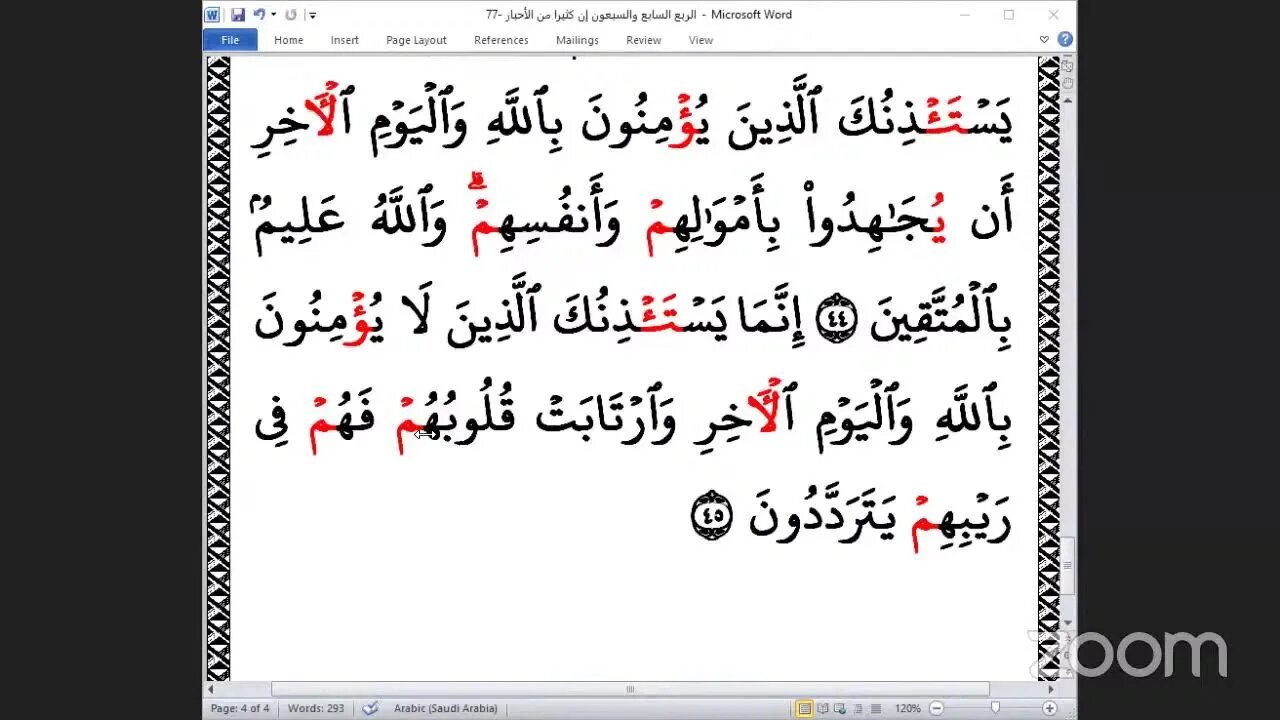Open the Page Layout ribbon tab
1280x720 pixels.
(416, 40)
